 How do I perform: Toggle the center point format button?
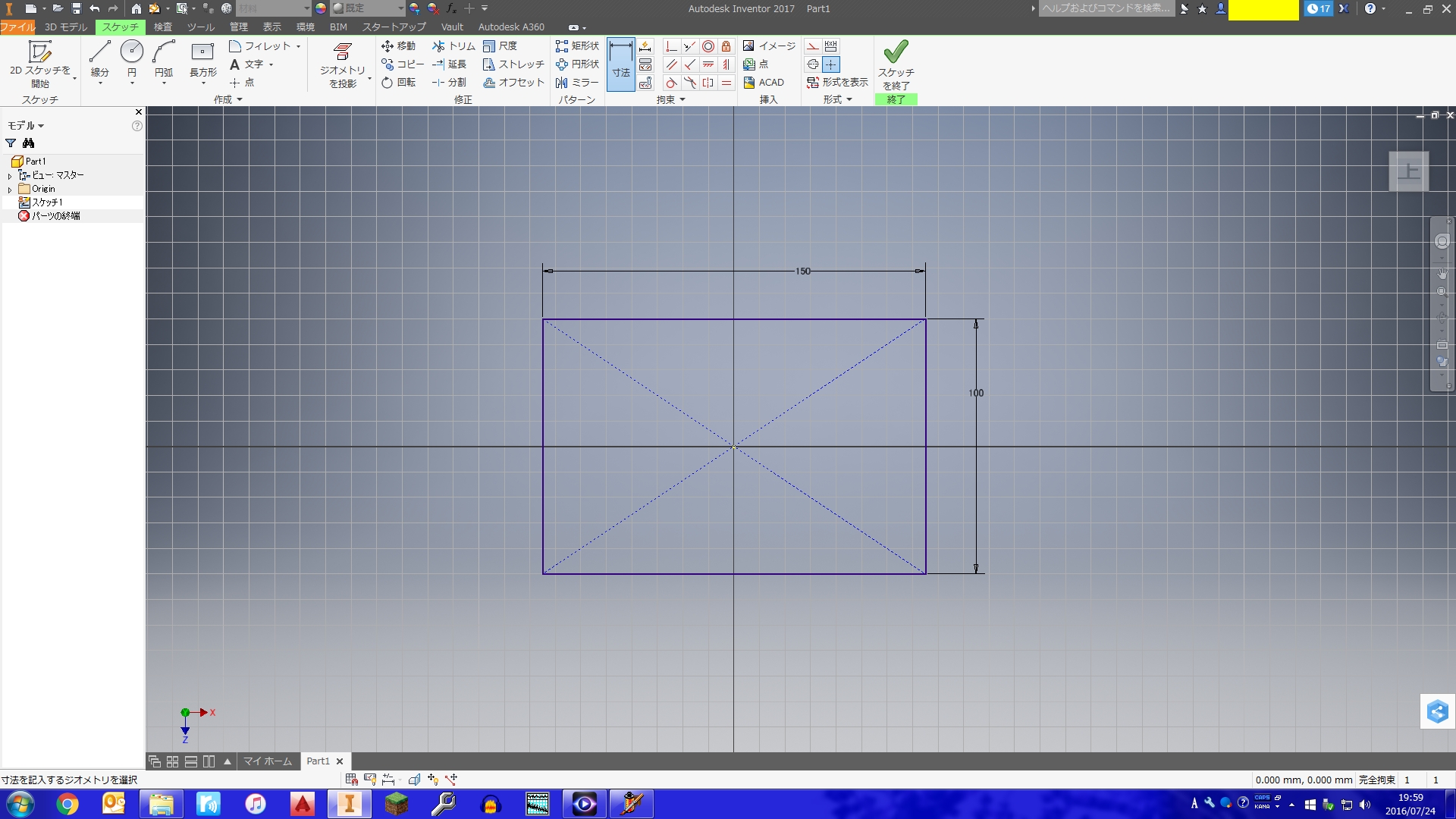pyautogui.click(x=831, y=64)
